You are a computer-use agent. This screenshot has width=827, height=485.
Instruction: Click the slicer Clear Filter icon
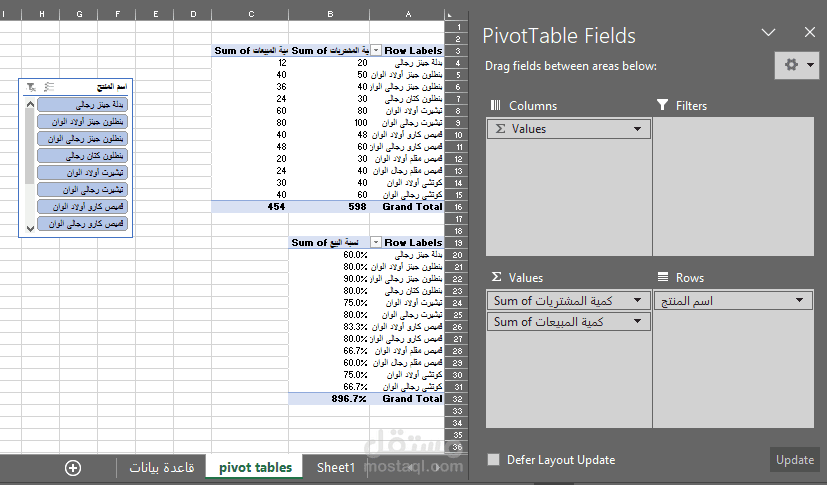[31, 86]
